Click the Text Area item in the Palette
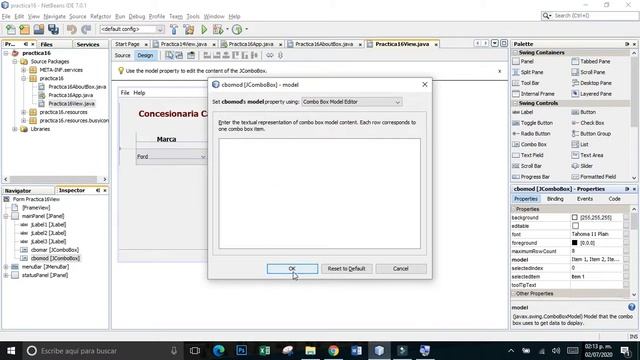Screen dimensions: 640x360 click(587, 155)
